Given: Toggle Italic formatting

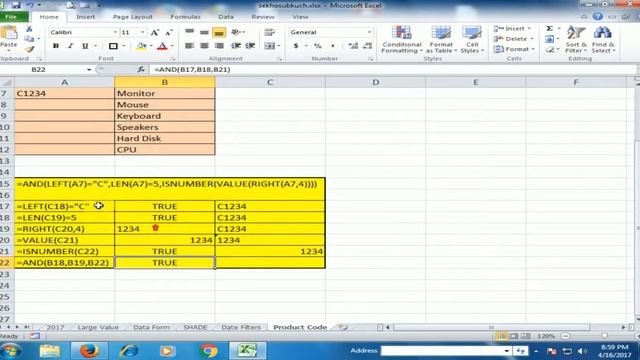Looking at the screenshot, I should point(70,46).
